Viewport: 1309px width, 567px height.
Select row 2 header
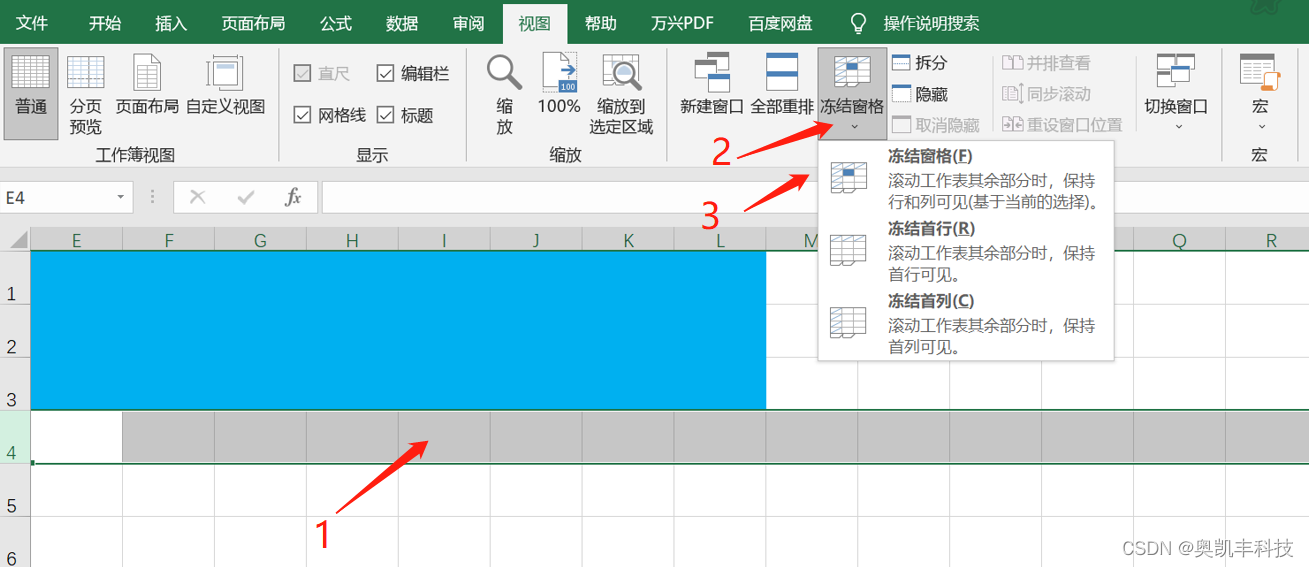tap(15, 331)
